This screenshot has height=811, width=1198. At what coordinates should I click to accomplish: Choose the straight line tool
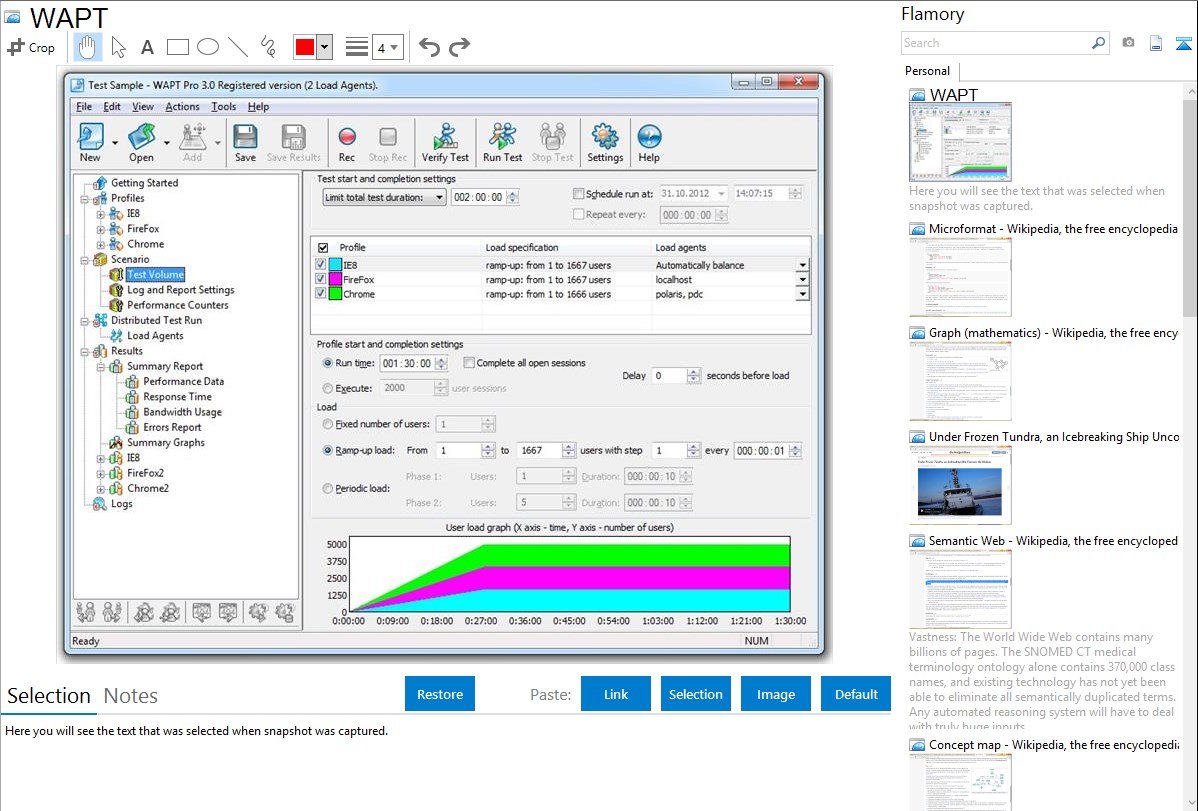pos(238,47)
